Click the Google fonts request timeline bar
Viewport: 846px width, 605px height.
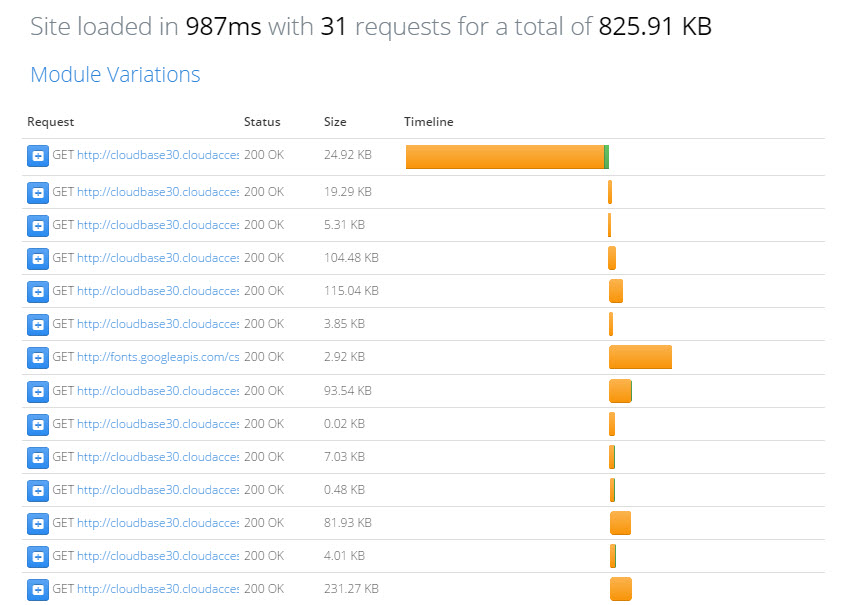pos(640,357)
